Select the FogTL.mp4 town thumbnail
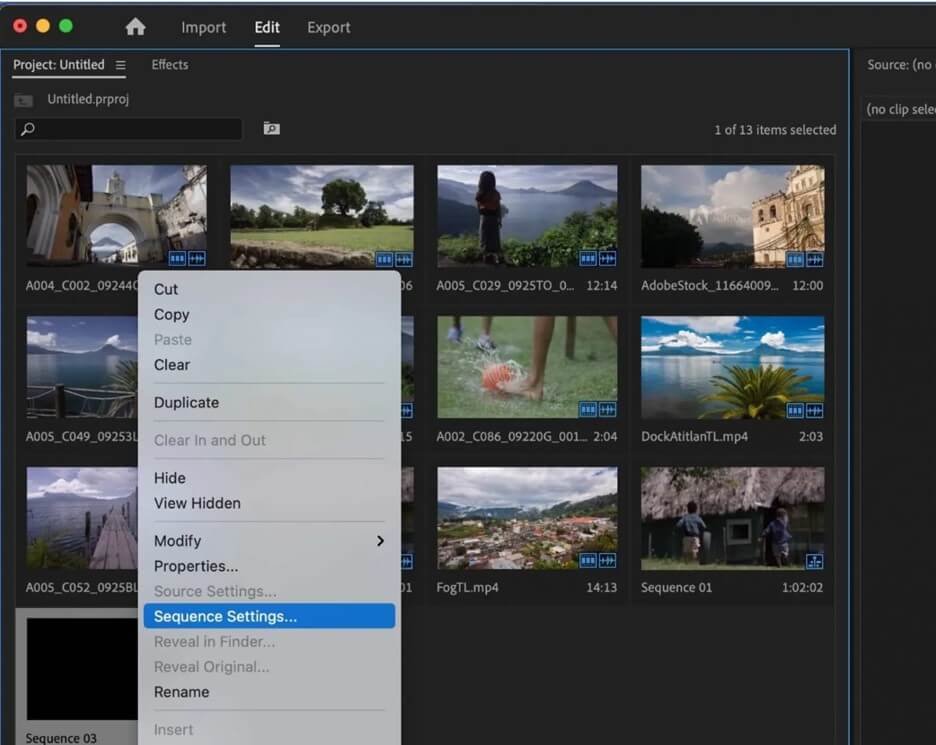 [527, 518]
